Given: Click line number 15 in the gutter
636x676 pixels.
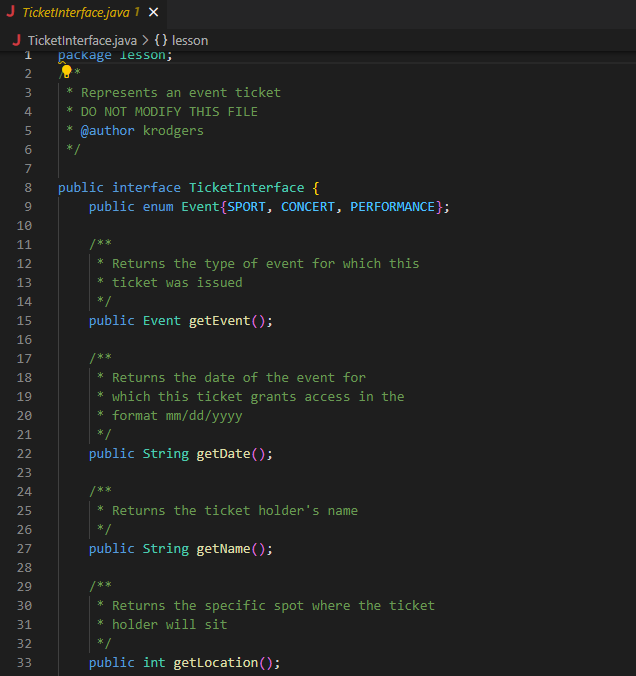Looking at the screenshot, I should coord(24,320).
